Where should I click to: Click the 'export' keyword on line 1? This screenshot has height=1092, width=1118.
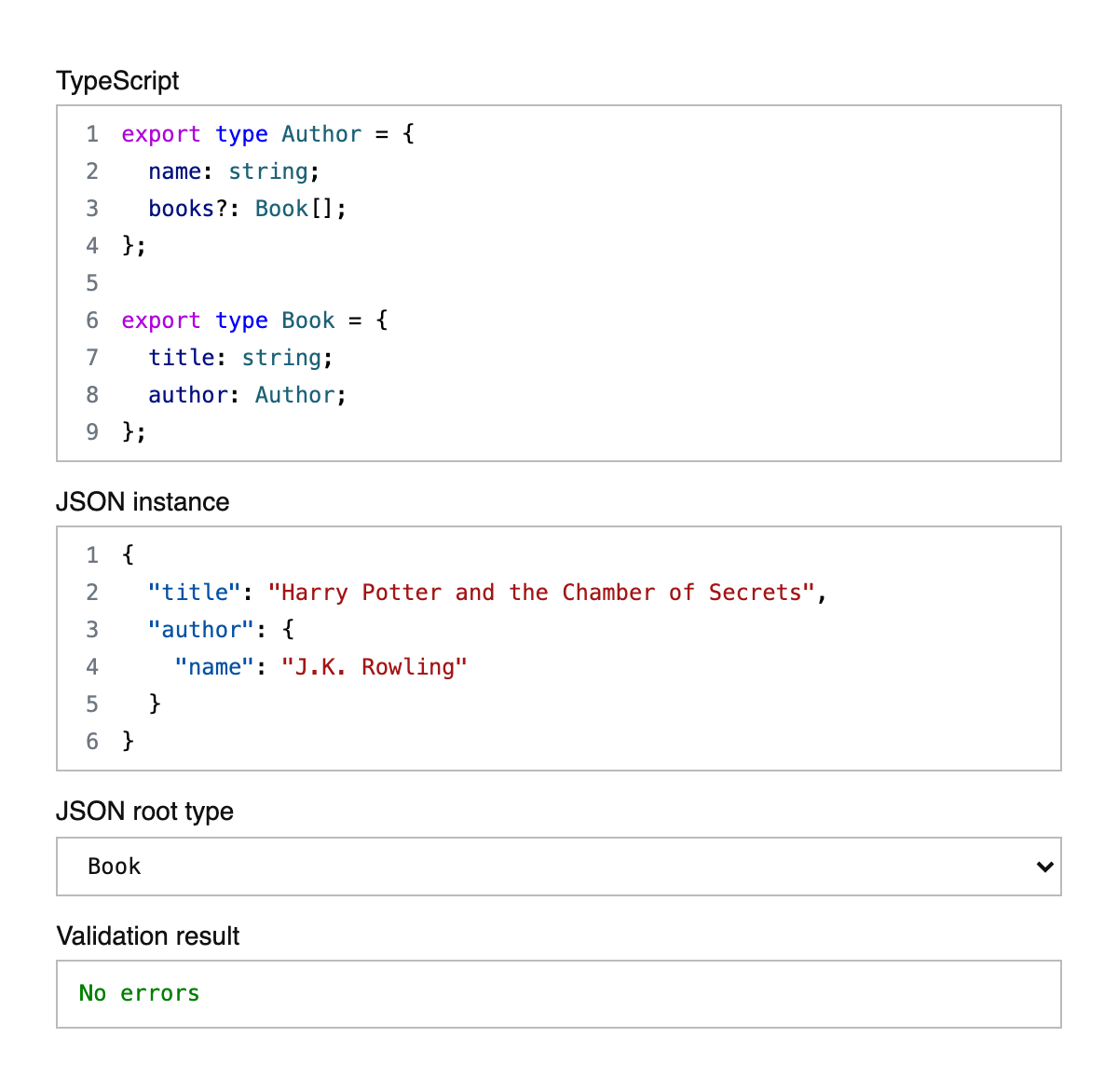pos(160,134)
